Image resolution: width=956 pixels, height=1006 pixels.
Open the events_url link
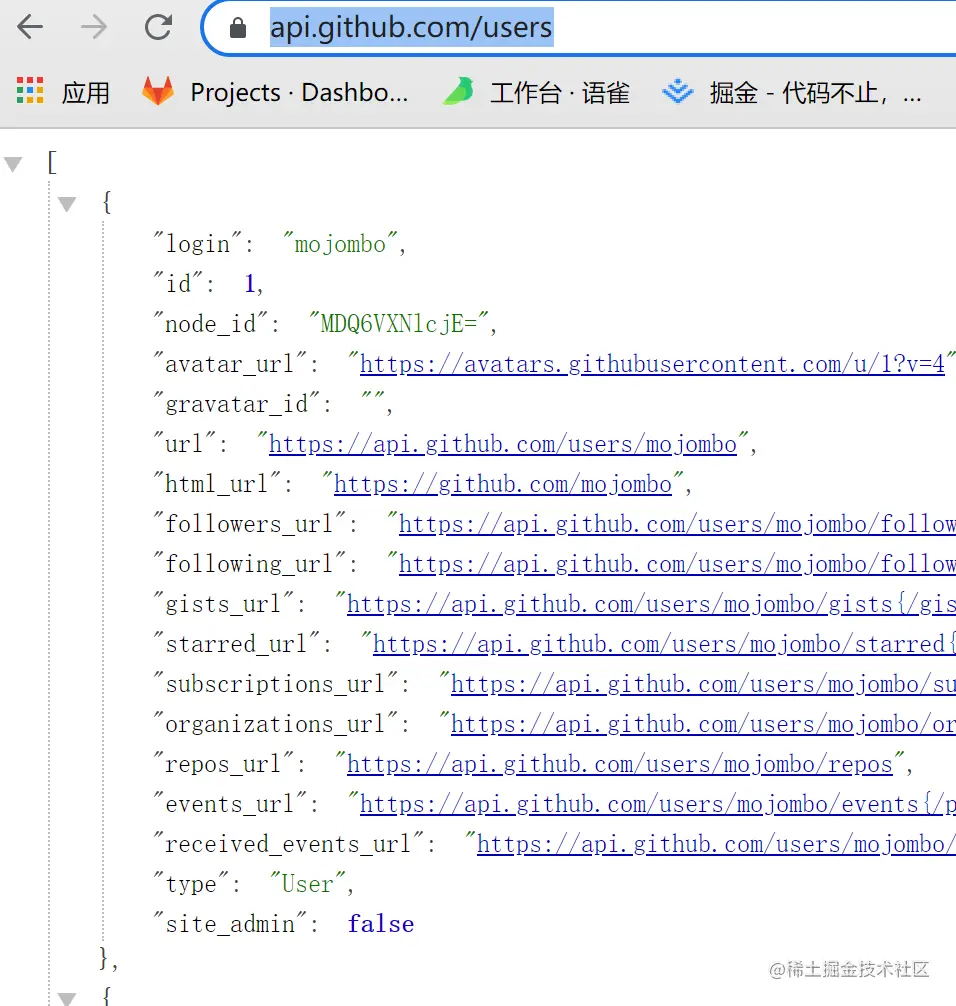point(658,805)
